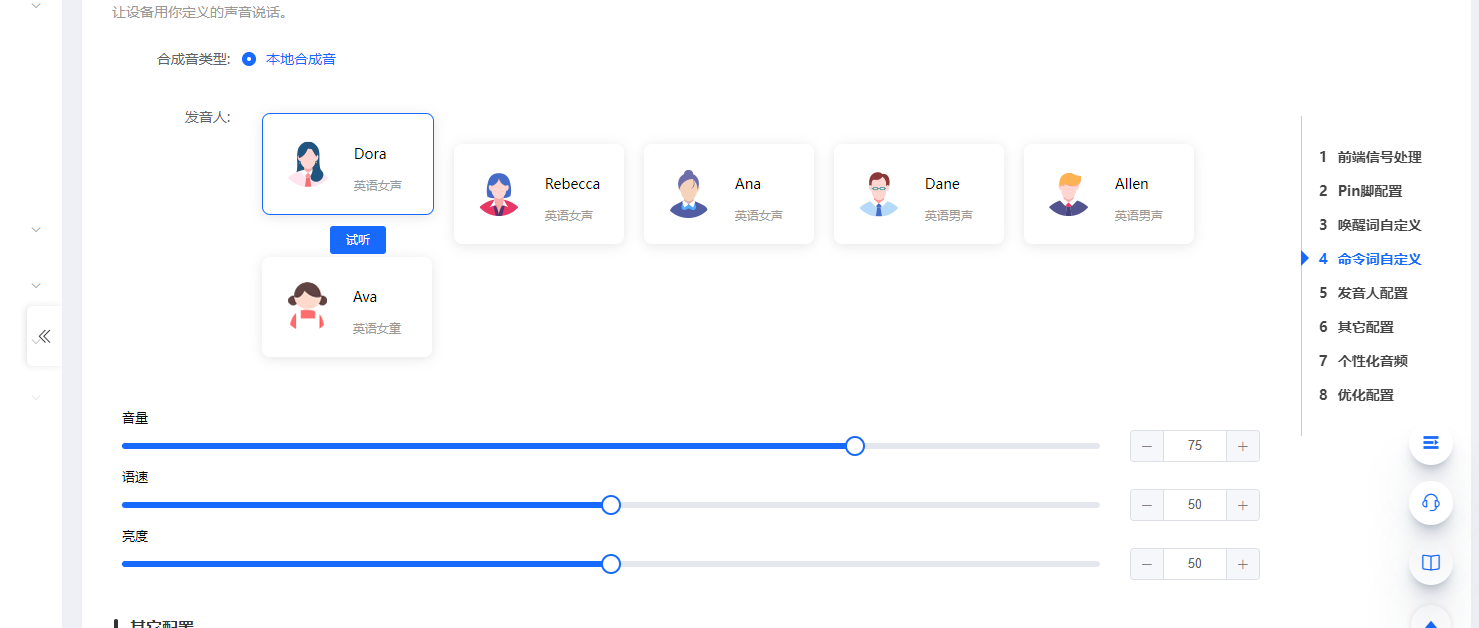The width and height of the screenshot is (1479, 628).
Task: Expand the topmost sidebar chevron
Action: click(36, 5)
